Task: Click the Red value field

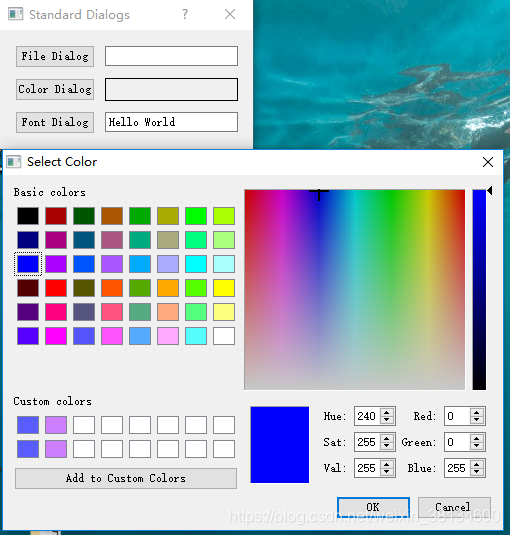Action: point(457,416)
